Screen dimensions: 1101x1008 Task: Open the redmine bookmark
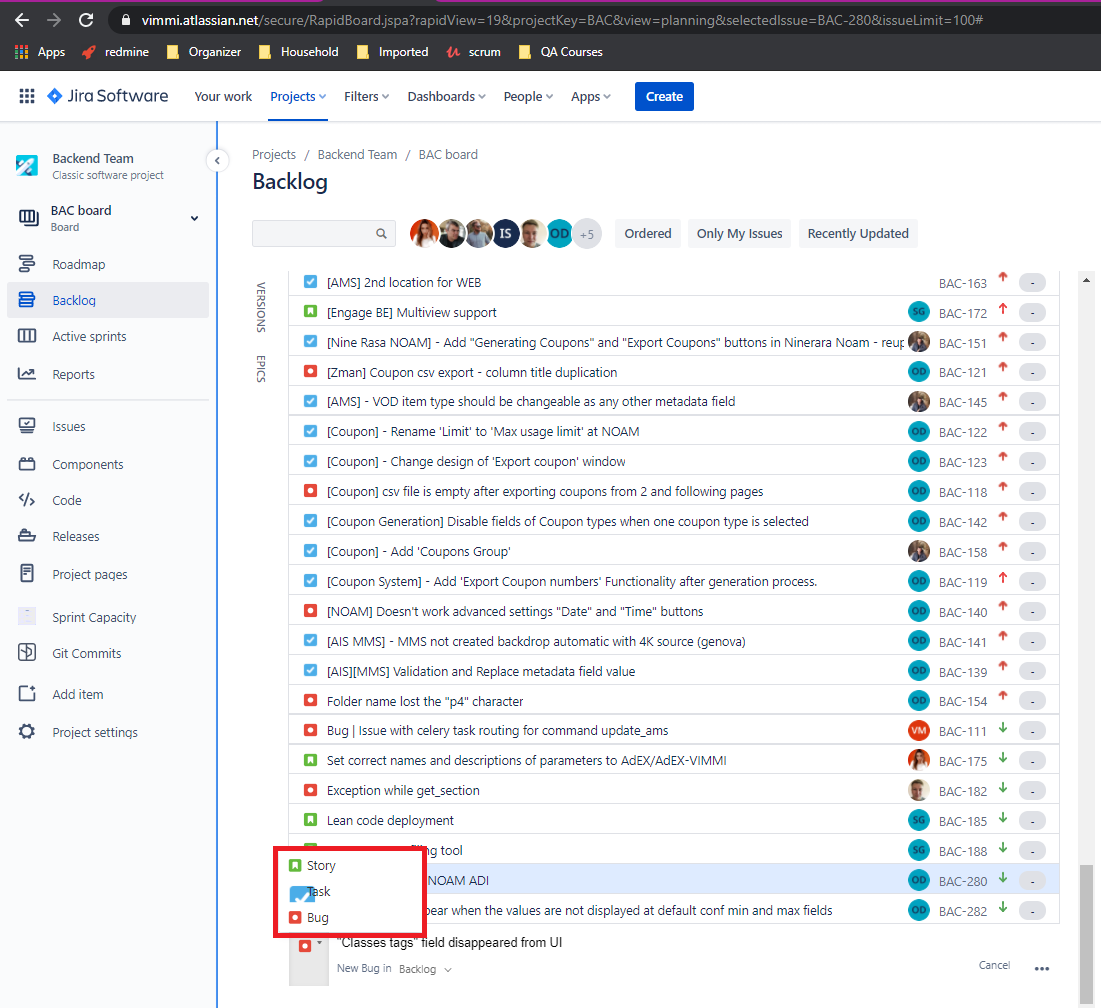coord(116,52)
